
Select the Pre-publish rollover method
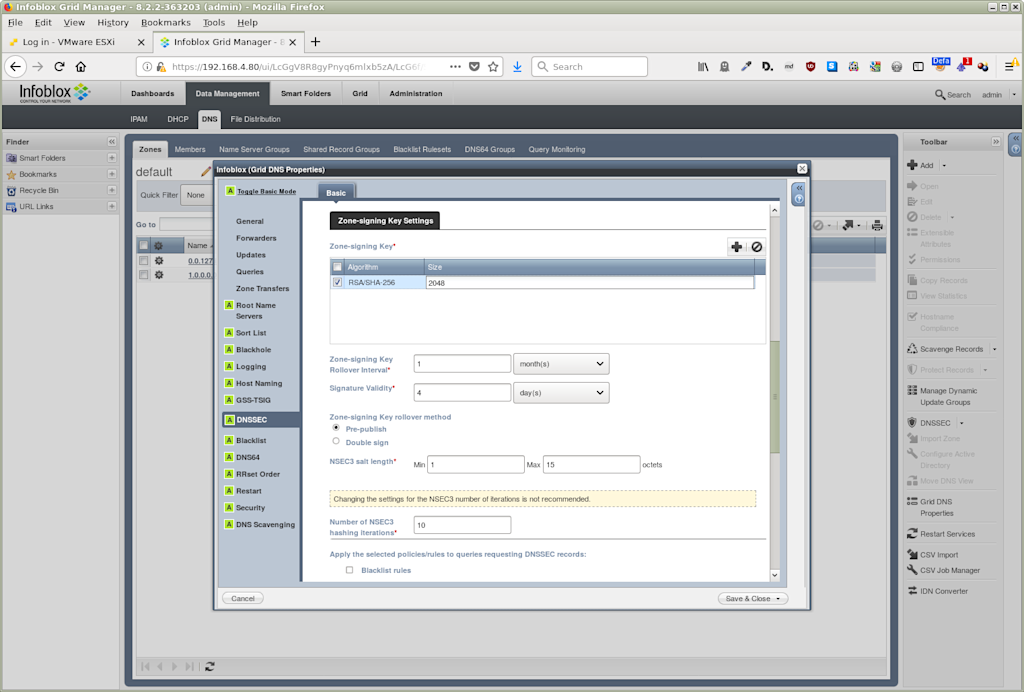click(x=336, y=428)
